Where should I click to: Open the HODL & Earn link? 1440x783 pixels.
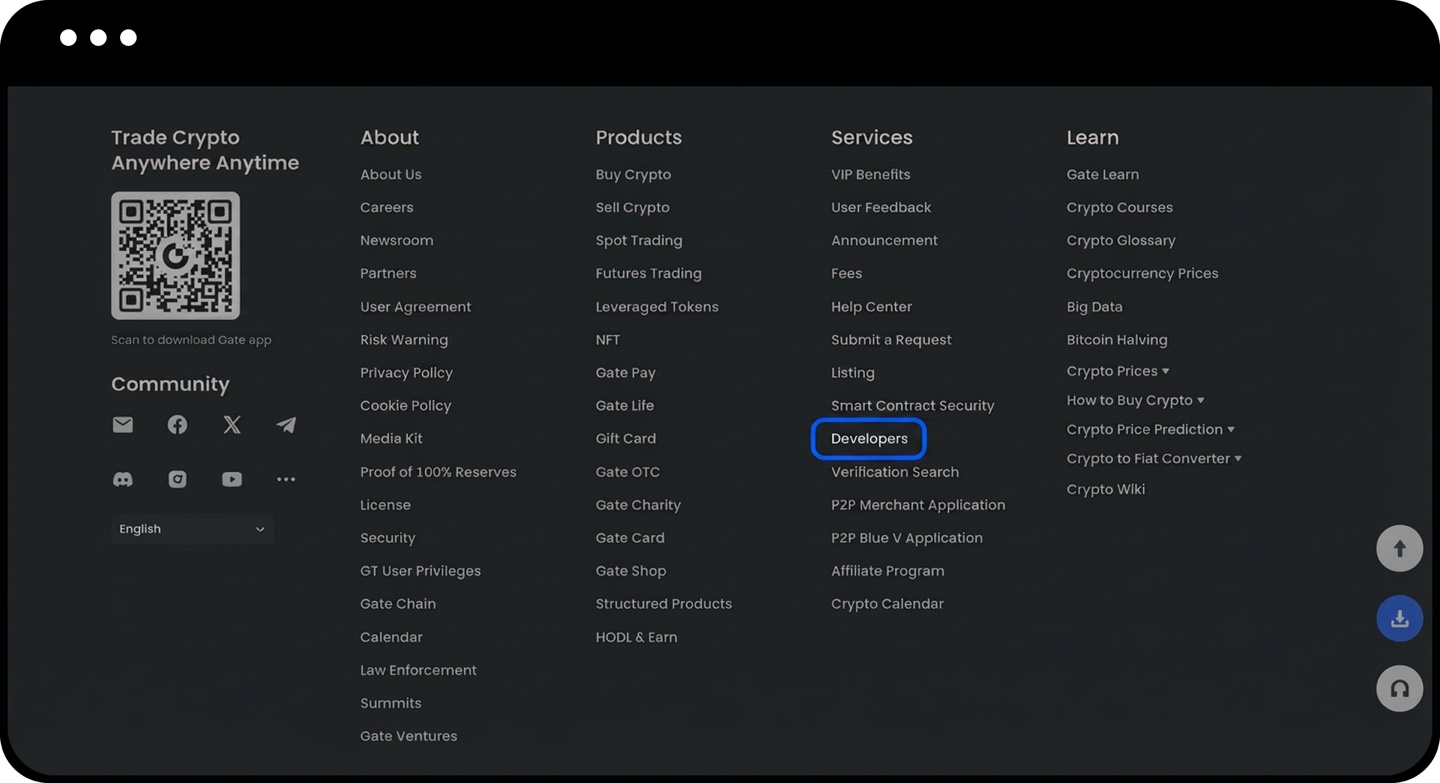click(636, 637)
